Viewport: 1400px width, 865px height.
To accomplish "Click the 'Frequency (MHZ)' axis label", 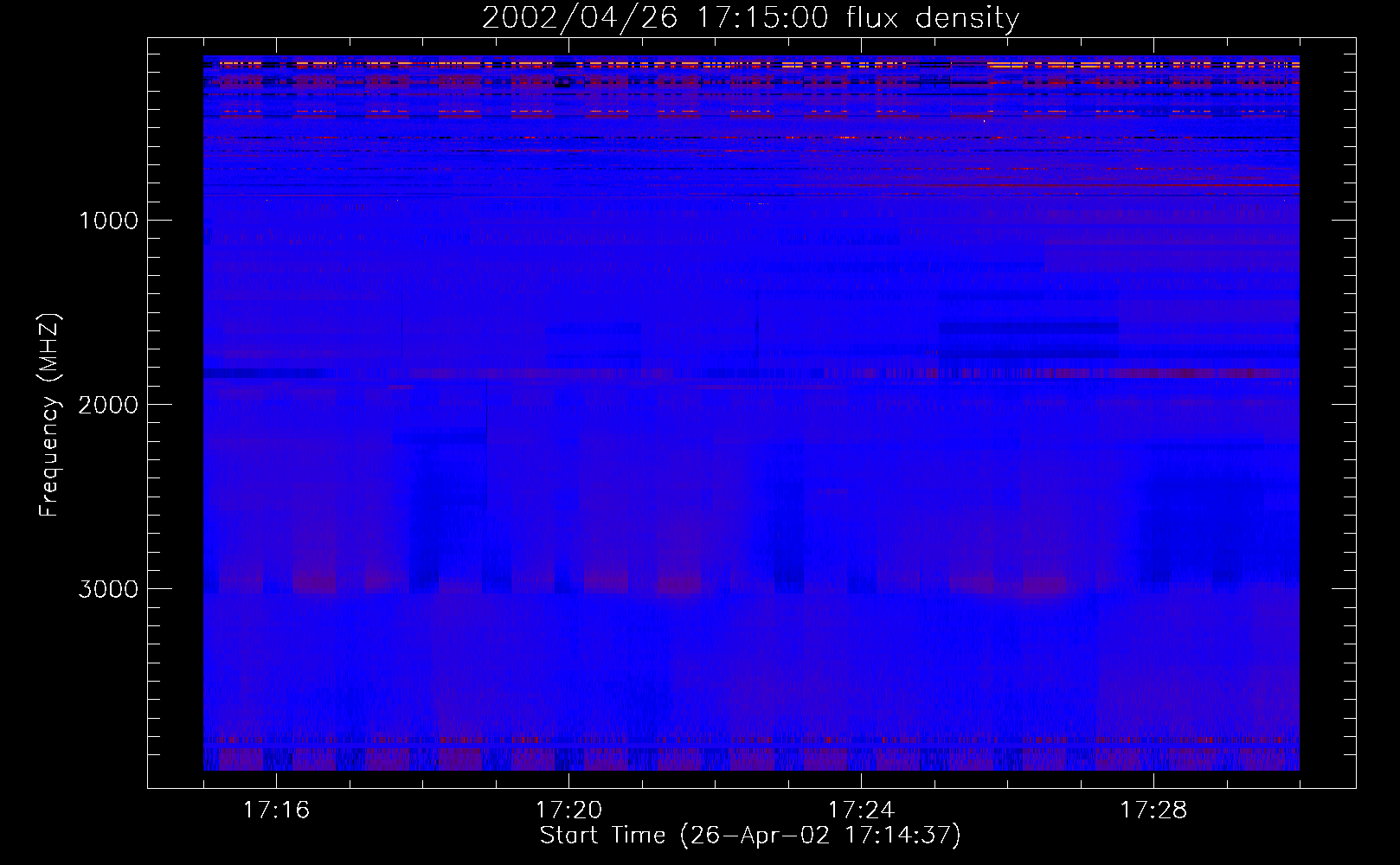I will click(x=50, y=415).
